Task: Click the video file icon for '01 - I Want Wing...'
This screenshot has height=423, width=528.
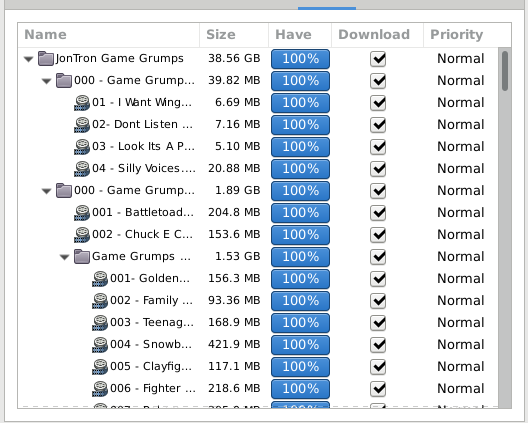Action: click(x=82, y=103)
